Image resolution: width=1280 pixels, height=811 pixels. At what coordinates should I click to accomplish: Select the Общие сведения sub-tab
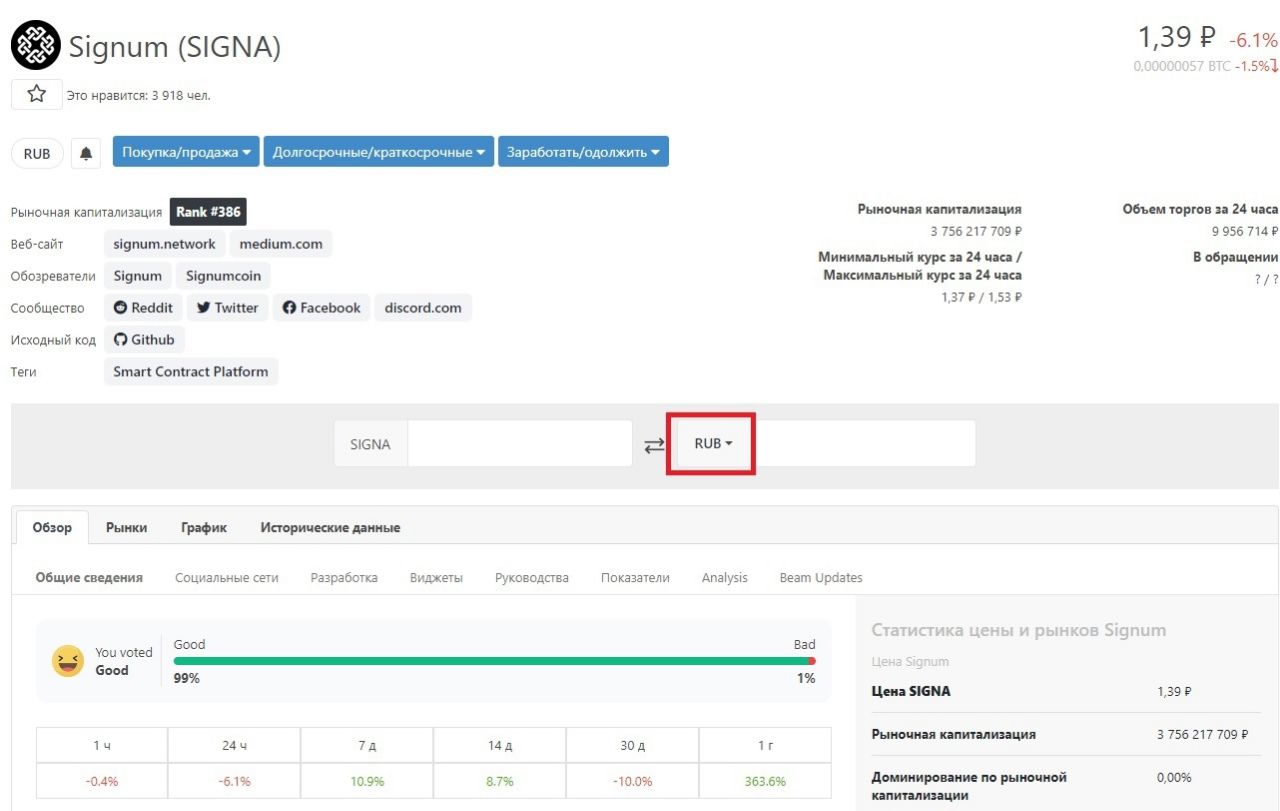coord(89,577)
